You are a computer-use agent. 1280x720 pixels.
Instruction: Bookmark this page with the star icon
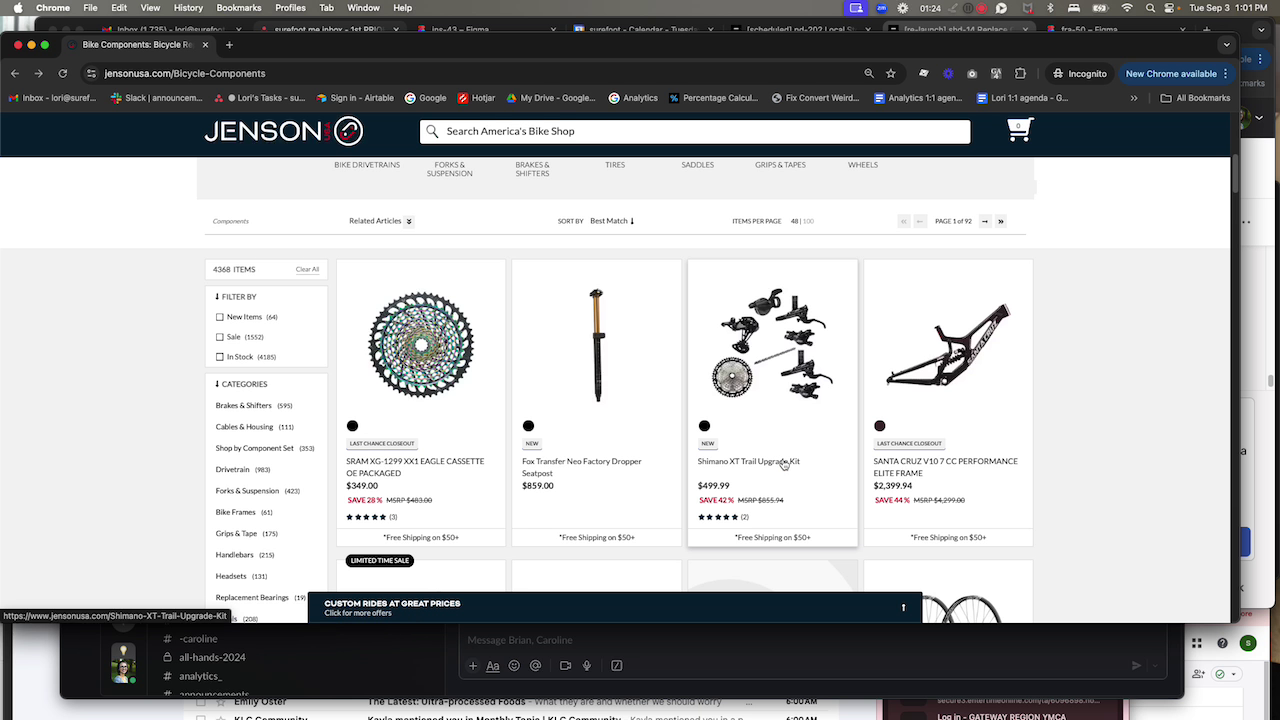[x=891, y=73]
